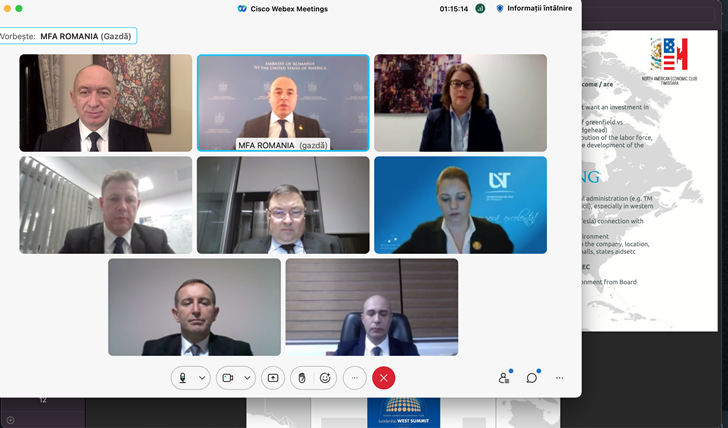The image size is (728, 428).
Task: Open the chat bubble icon
Action: 532,378
